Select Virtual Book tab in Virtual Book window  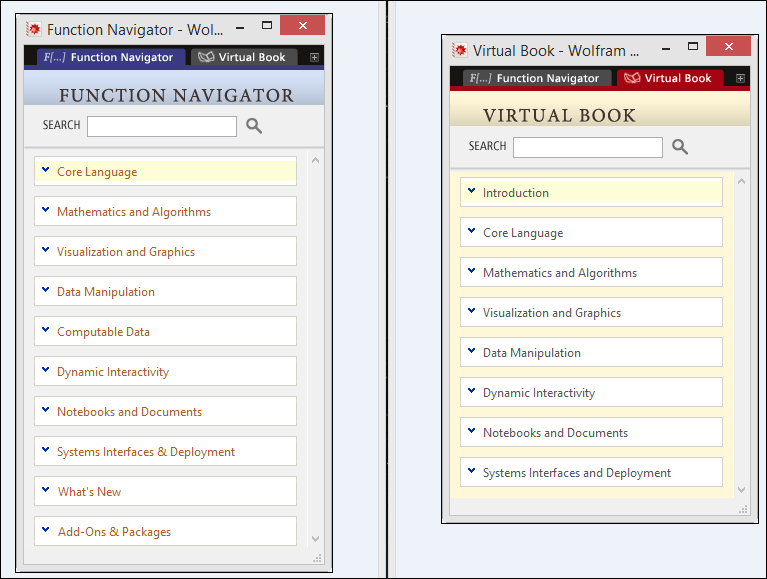669,78
